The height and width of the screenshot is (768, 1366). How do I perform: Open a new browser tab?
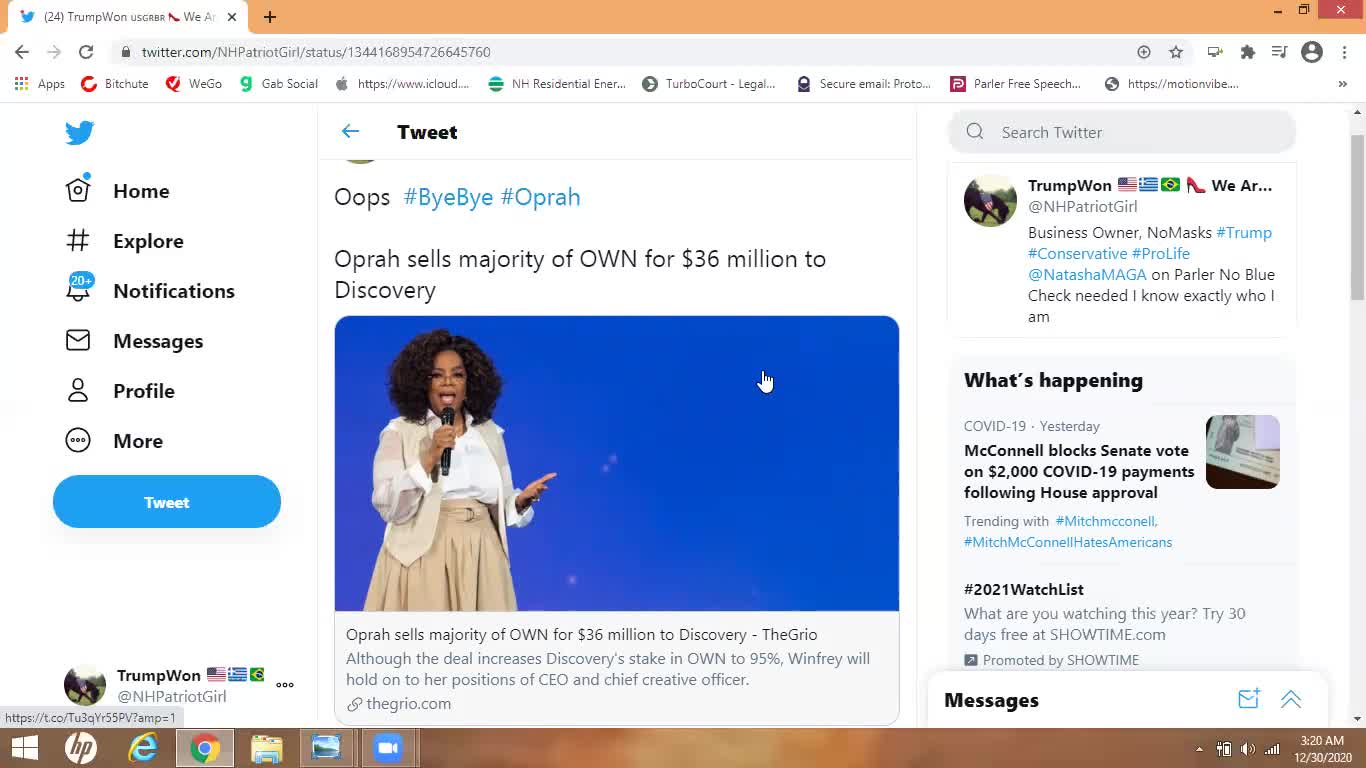(270, 17)
